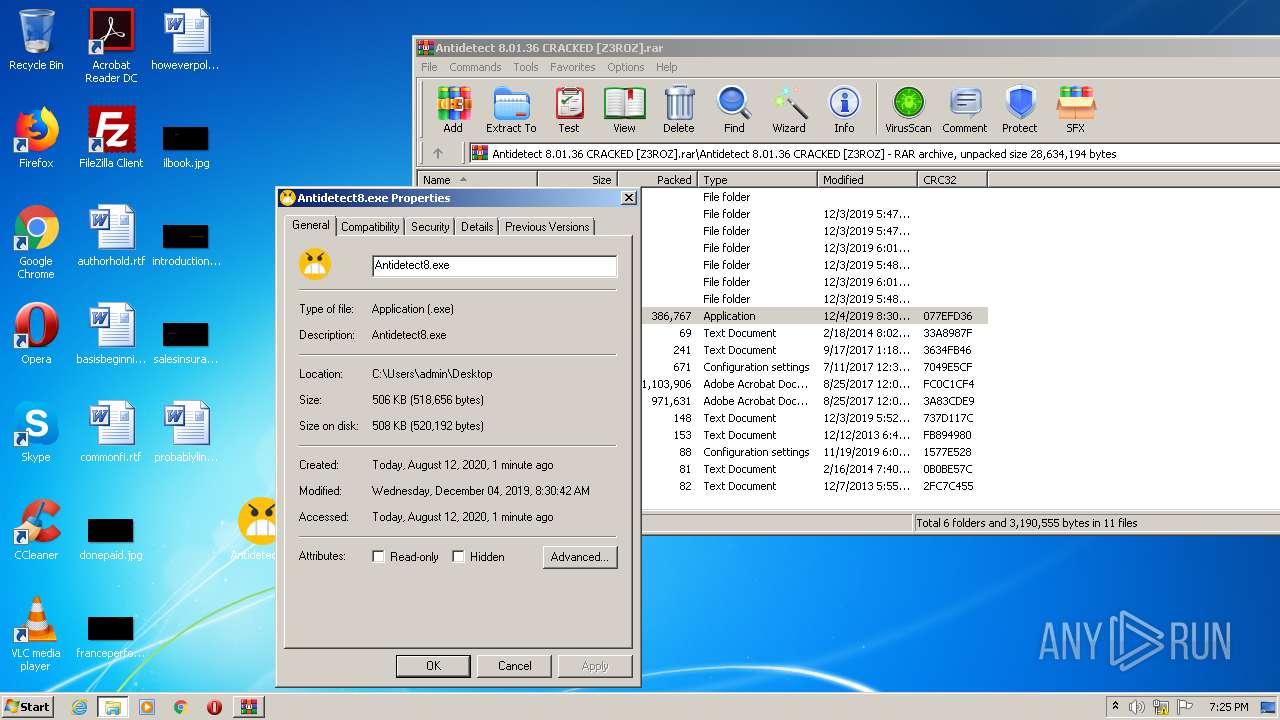The image size is (1280, 720).
Task: Enable the Read-only attribute checkbox
Action: [x=379, y=557]
